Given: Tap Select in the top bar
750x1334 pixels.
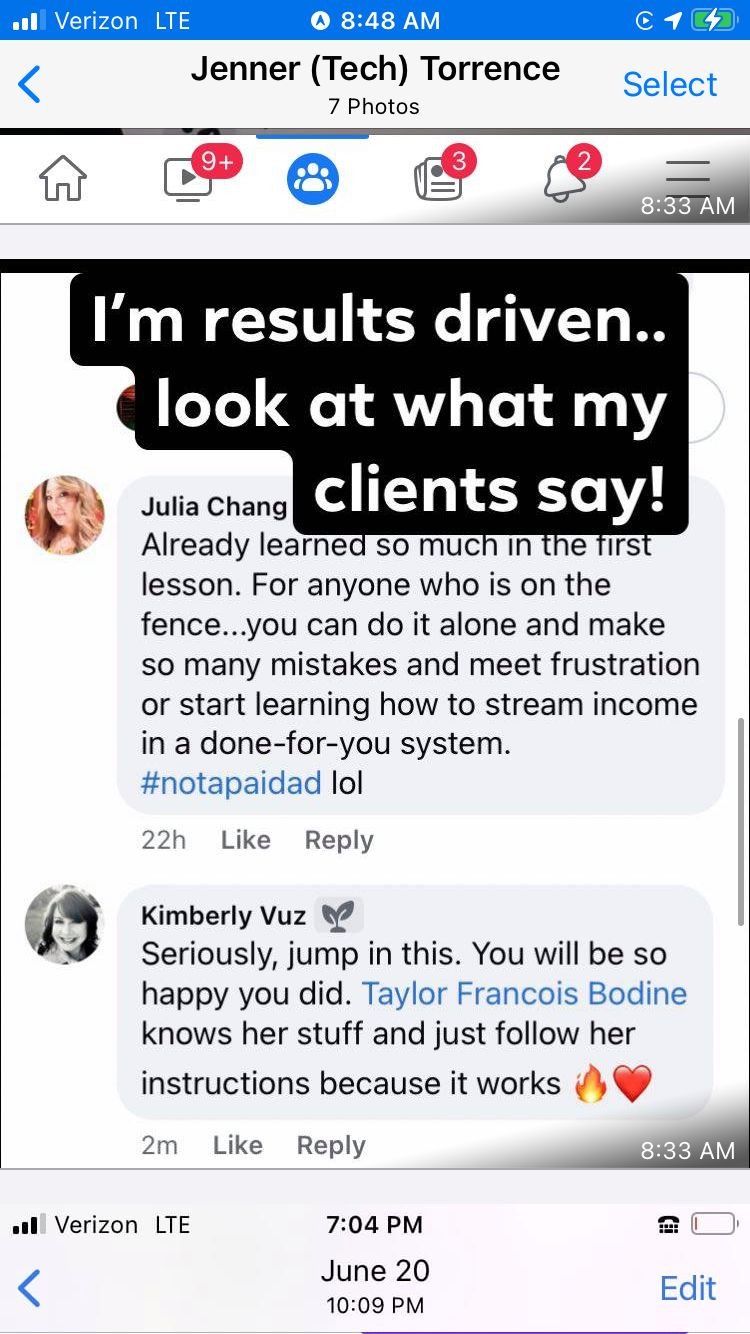Looking at the screenshot, I should 670,85.
